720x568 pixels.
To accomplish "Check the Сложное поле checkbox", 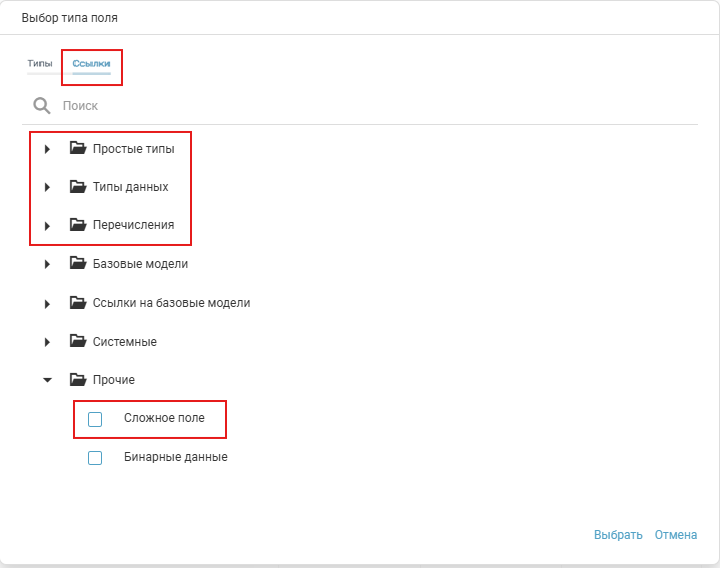I will pyautogui.click(x=95, y=419).
